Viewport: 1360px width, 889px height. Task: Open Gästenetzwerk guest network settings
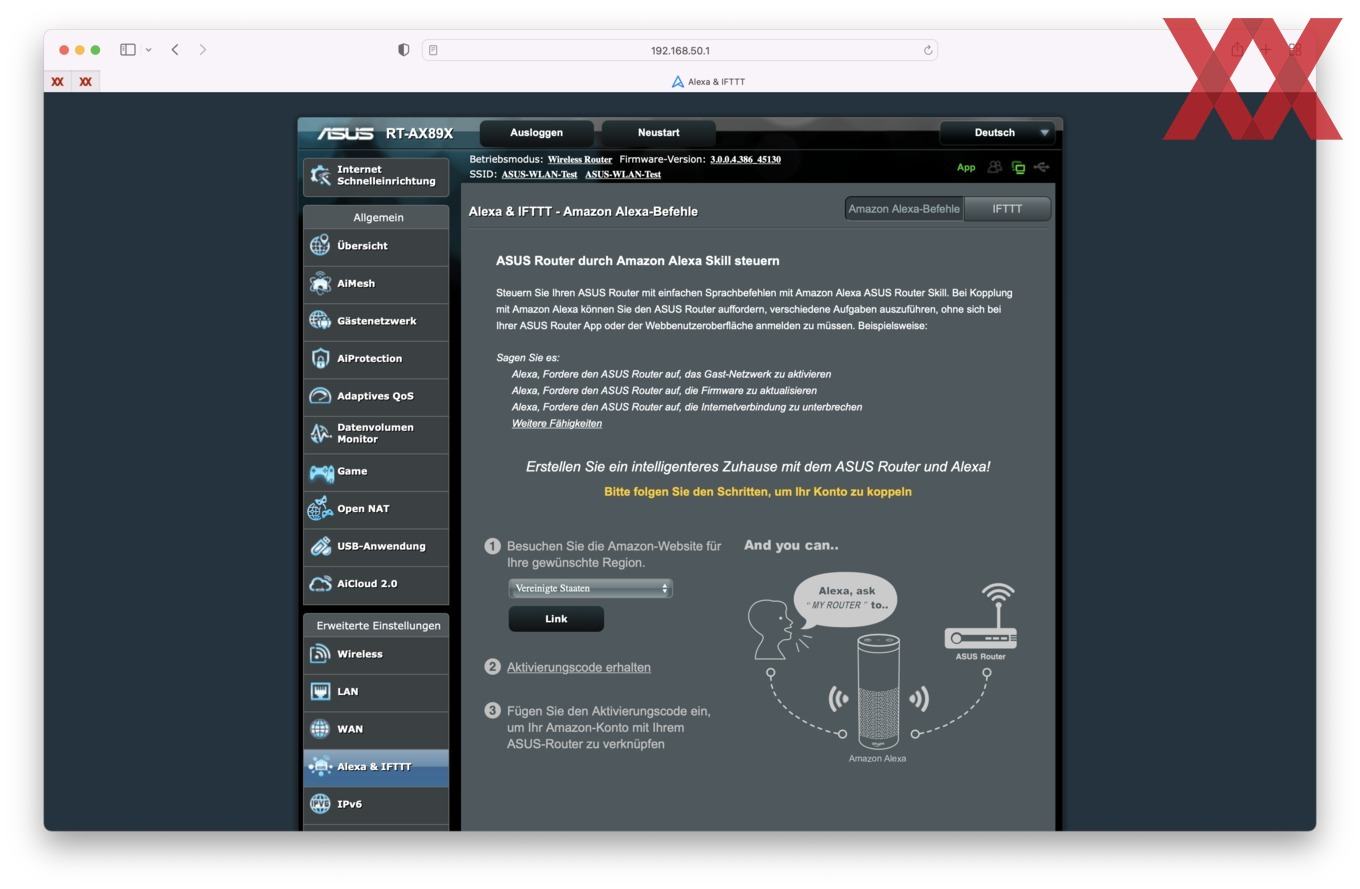point(376,321)
